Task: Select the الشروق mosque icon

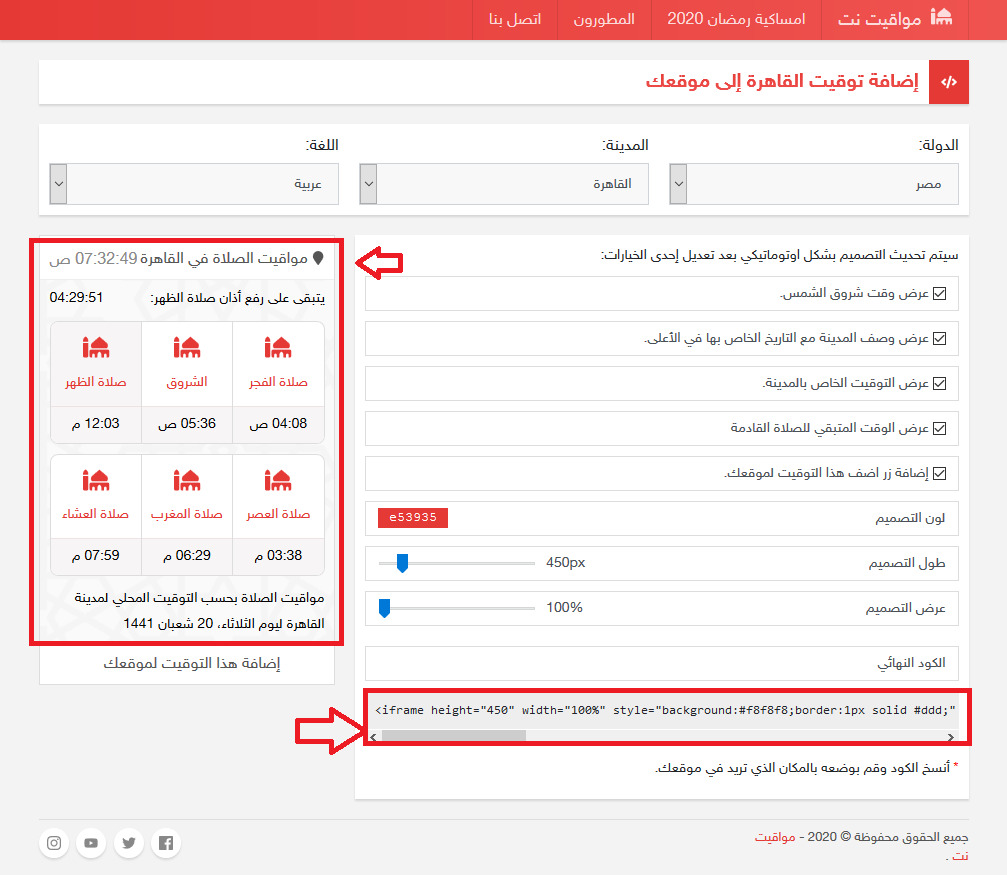Action: pyautogui.click(x=187, y=348)
